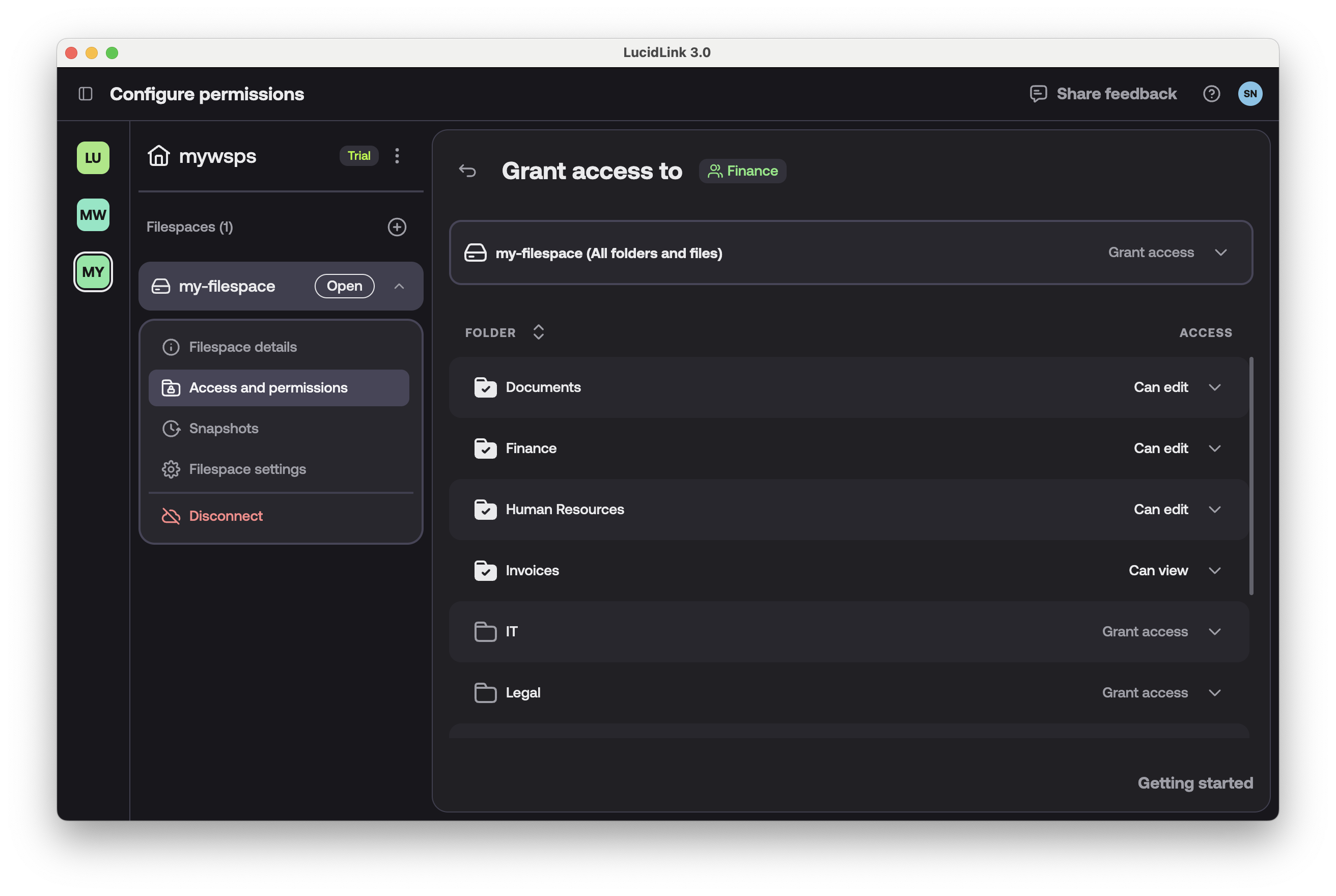Click the Filespace settings gear icon

tap(171, 469)
